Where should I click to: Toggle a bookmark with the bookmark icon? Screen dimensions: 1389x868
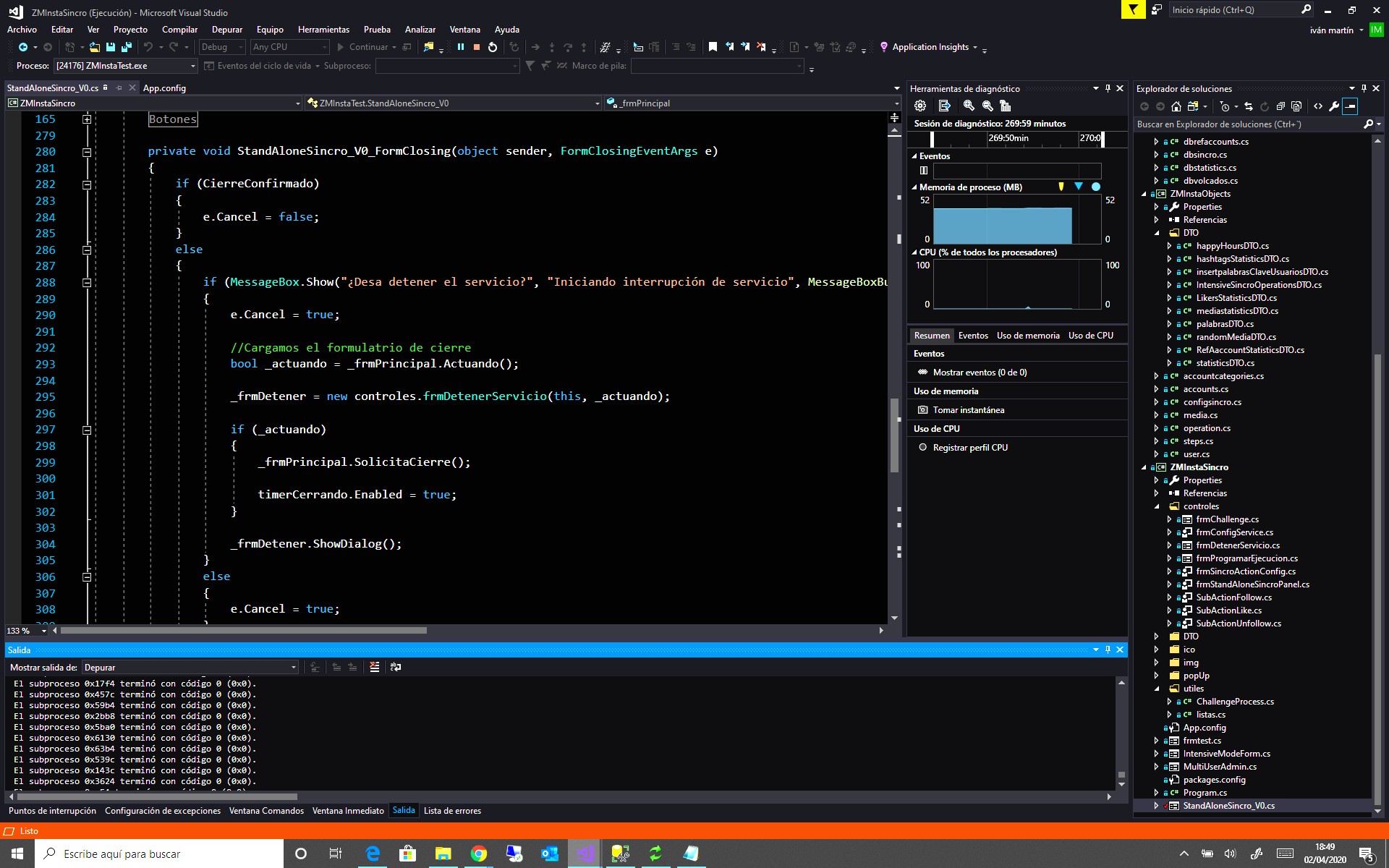pyautogui.click(x=713, y=47)
